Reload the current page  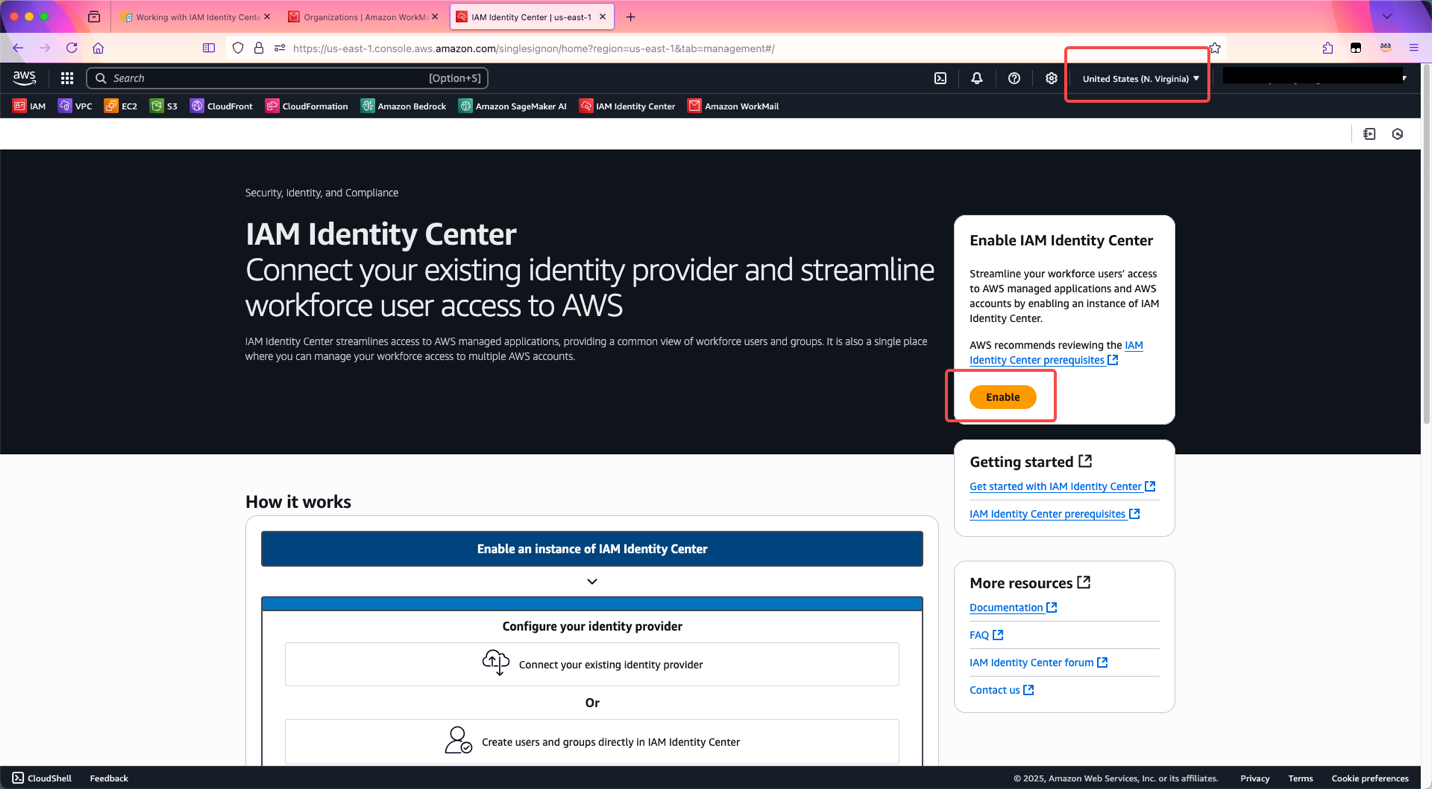coord(71,48)
